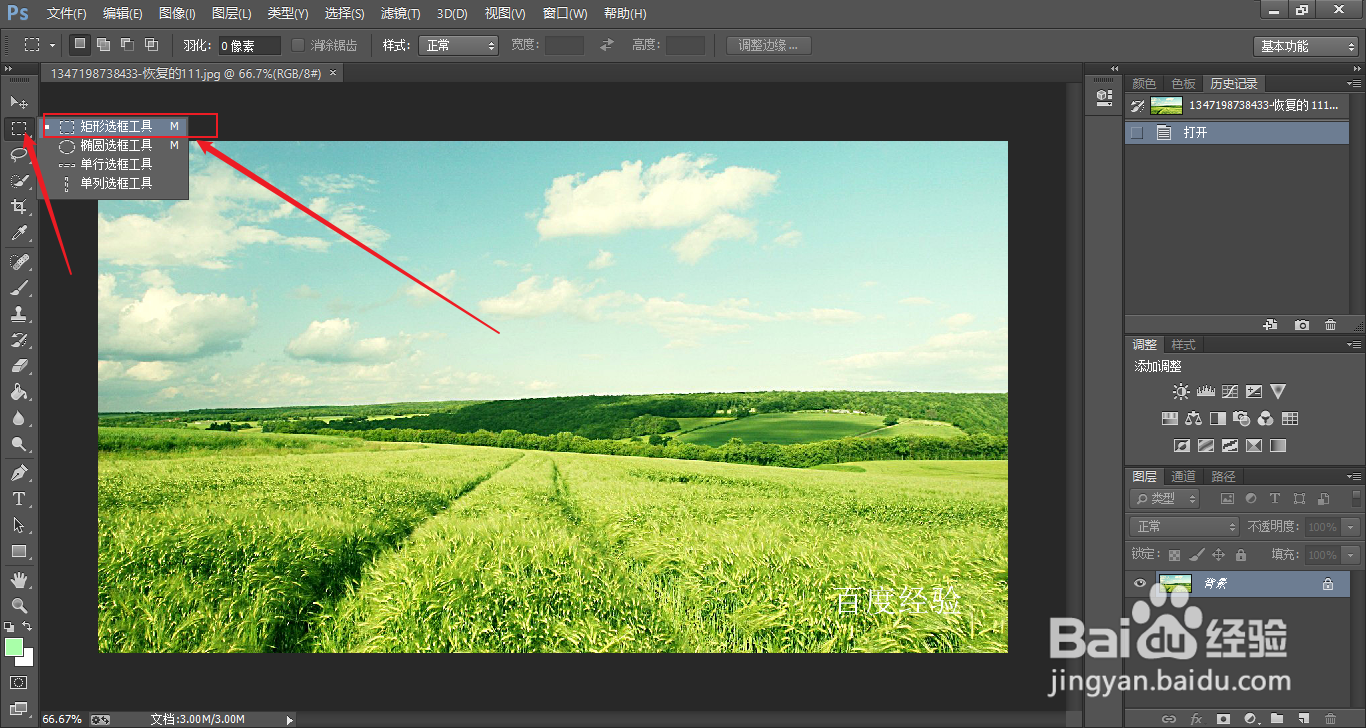Image resolution: width=1366 pixels, height=728 pixels.
Task: Click New selection mode button
Action: tap(80, 45)
